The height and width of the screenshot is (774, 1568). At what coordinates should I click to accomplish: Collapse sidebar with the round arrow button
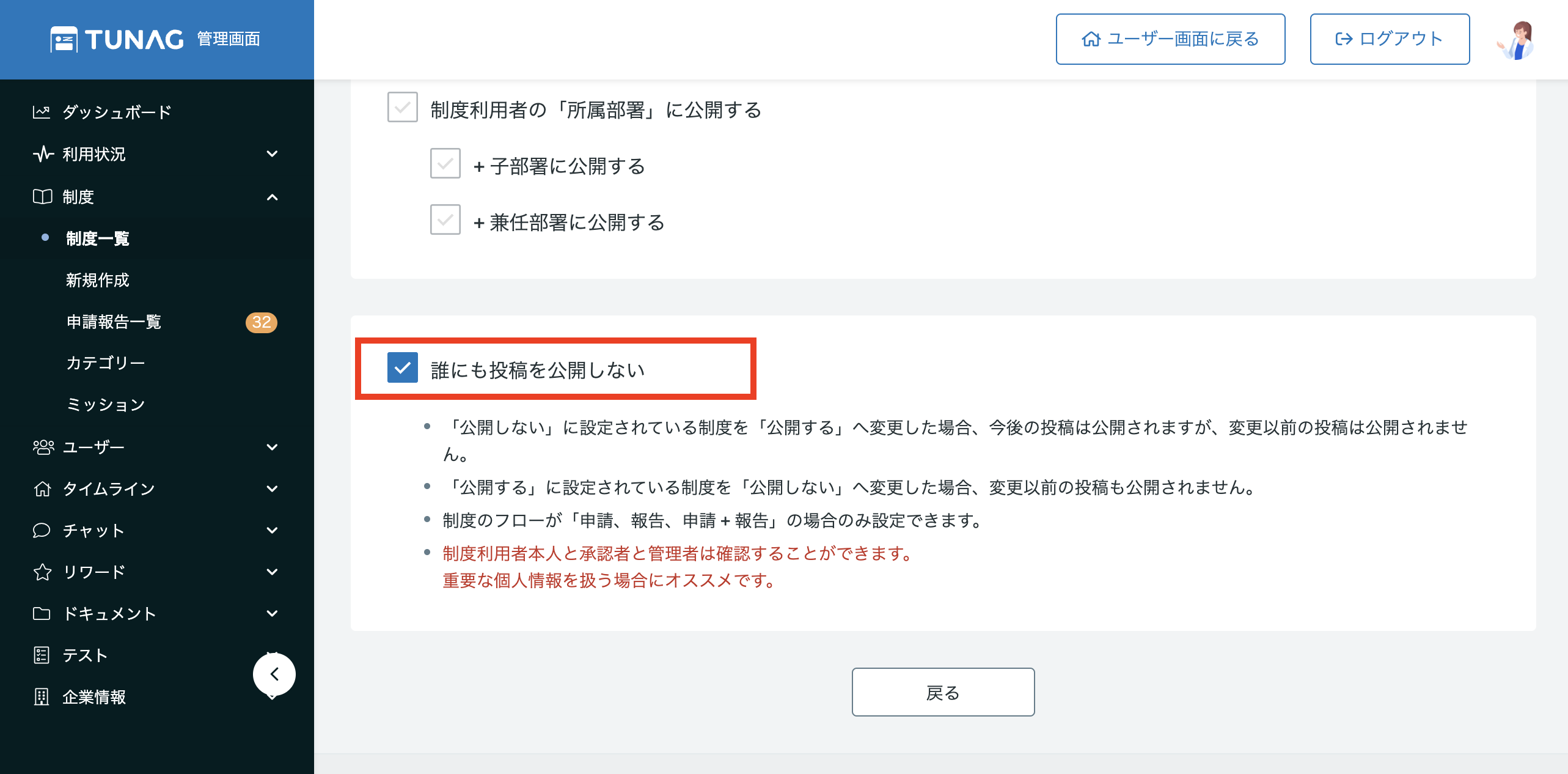274,674
